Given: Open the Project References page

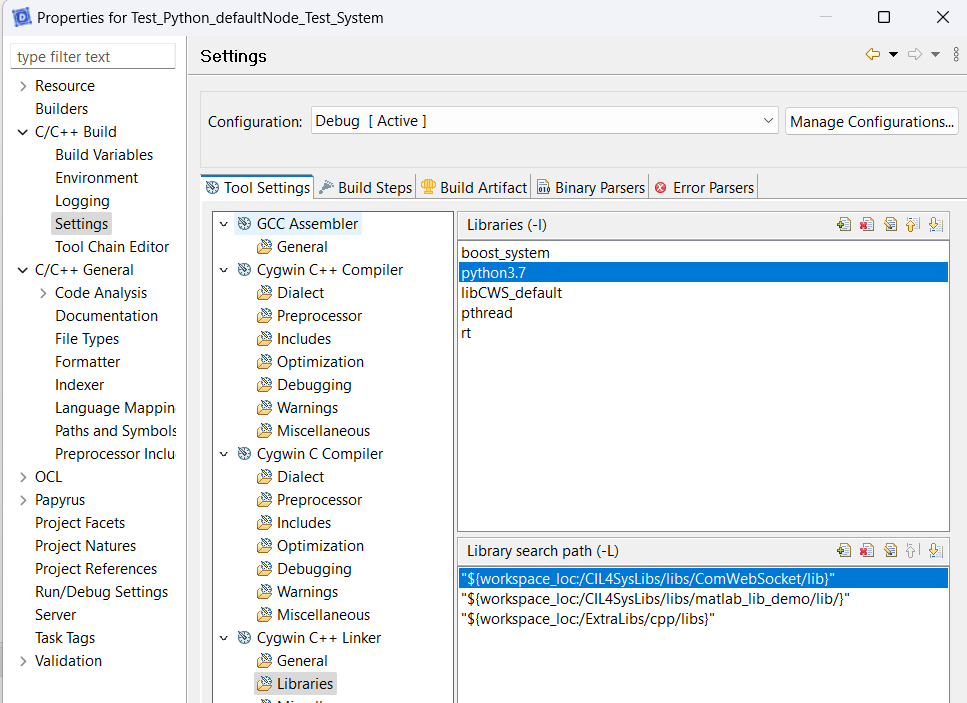Looking at the screenshot, I should (x=96, y=569).
